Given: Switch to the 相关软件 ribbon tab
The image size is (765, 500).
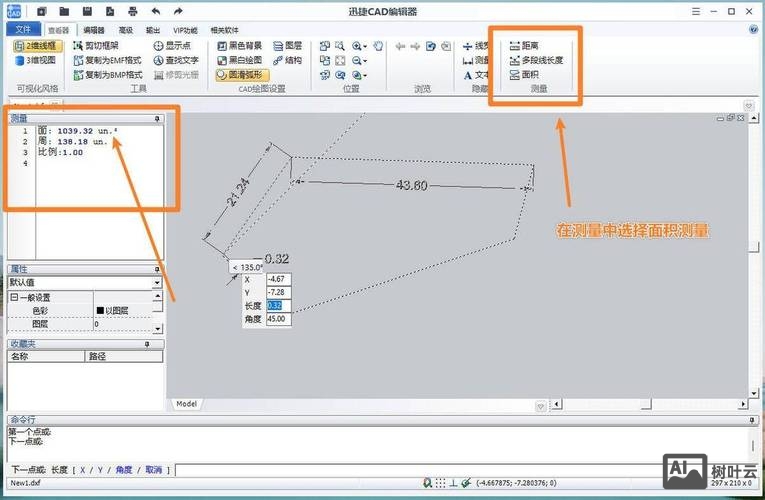Looking at the screenshot, I should [x=224, y=30].
